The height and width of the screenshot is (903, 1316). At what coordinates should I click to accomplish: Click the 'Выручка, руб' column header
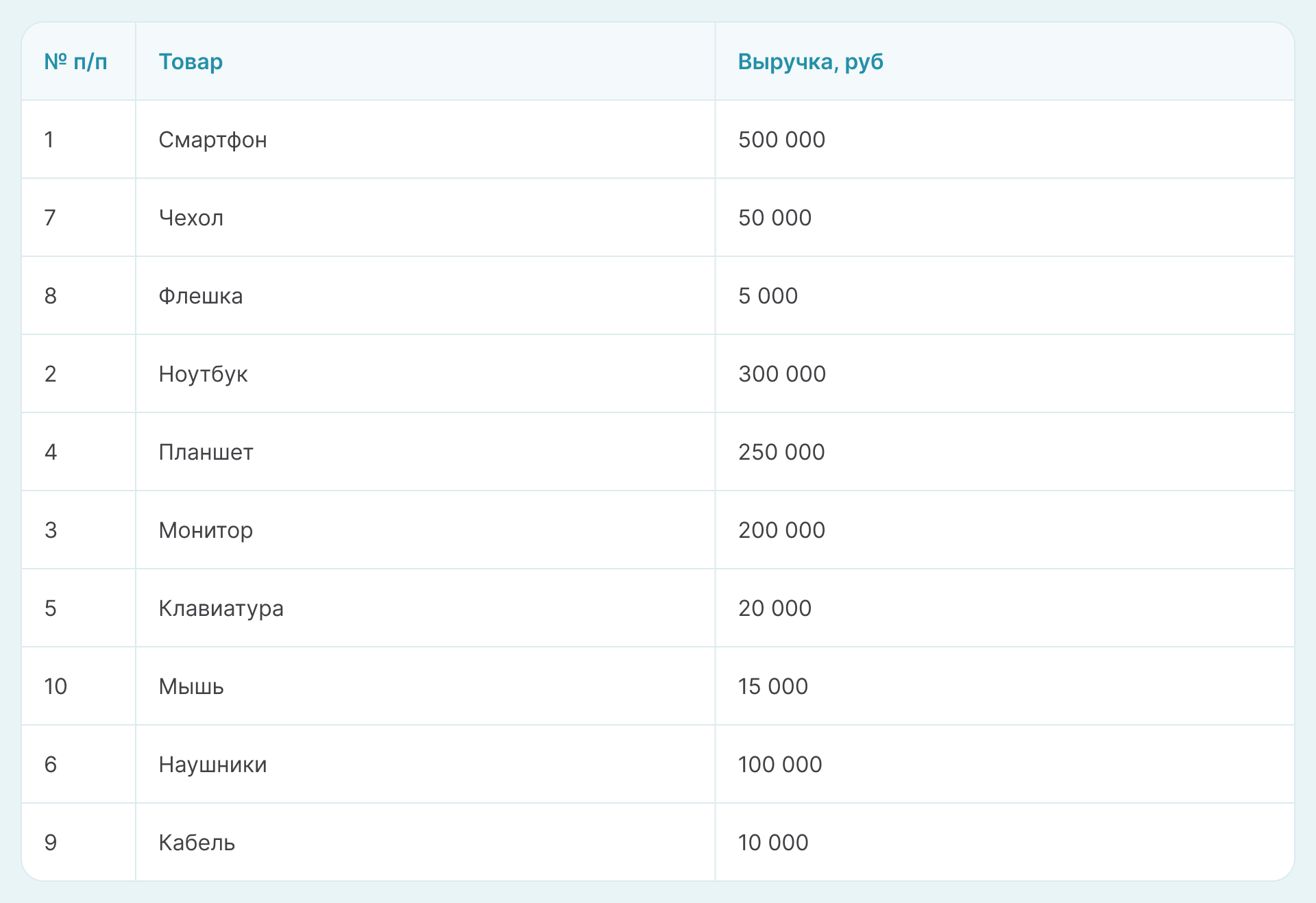pyautogui.click(x=810, y=62)
